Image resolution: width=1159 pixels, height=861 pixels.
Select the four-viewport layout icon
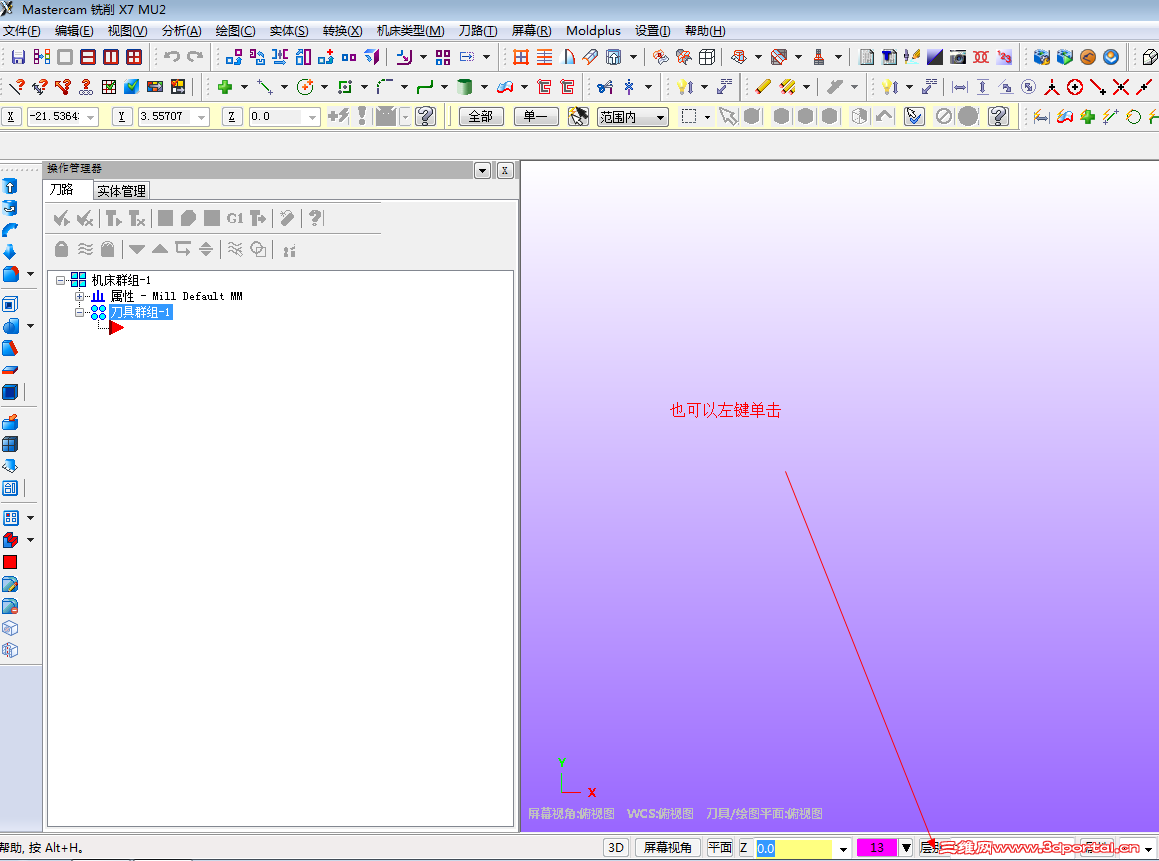point(134,57)
